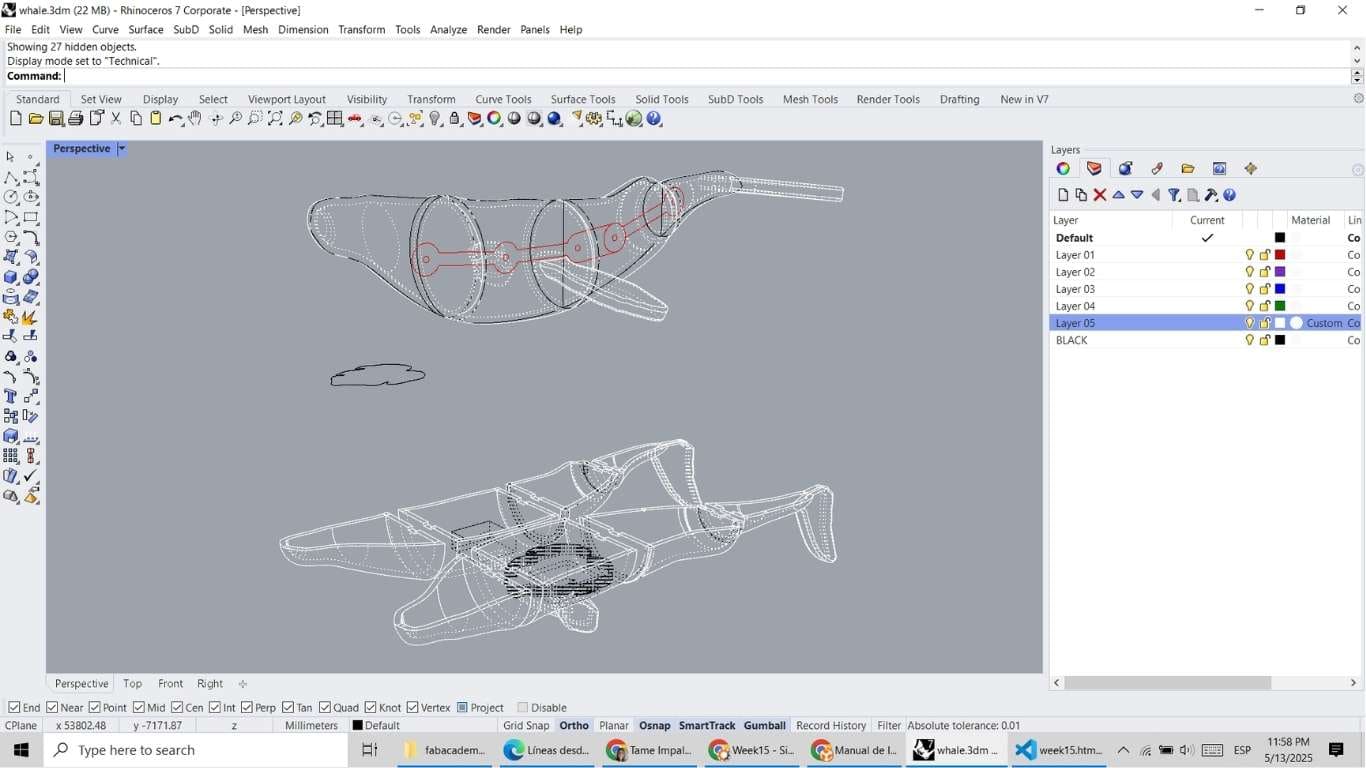This screenshot has height=768, width=1366.
Task: Toggle the End osnap checkbox
Action: click(x=14, y=708)
